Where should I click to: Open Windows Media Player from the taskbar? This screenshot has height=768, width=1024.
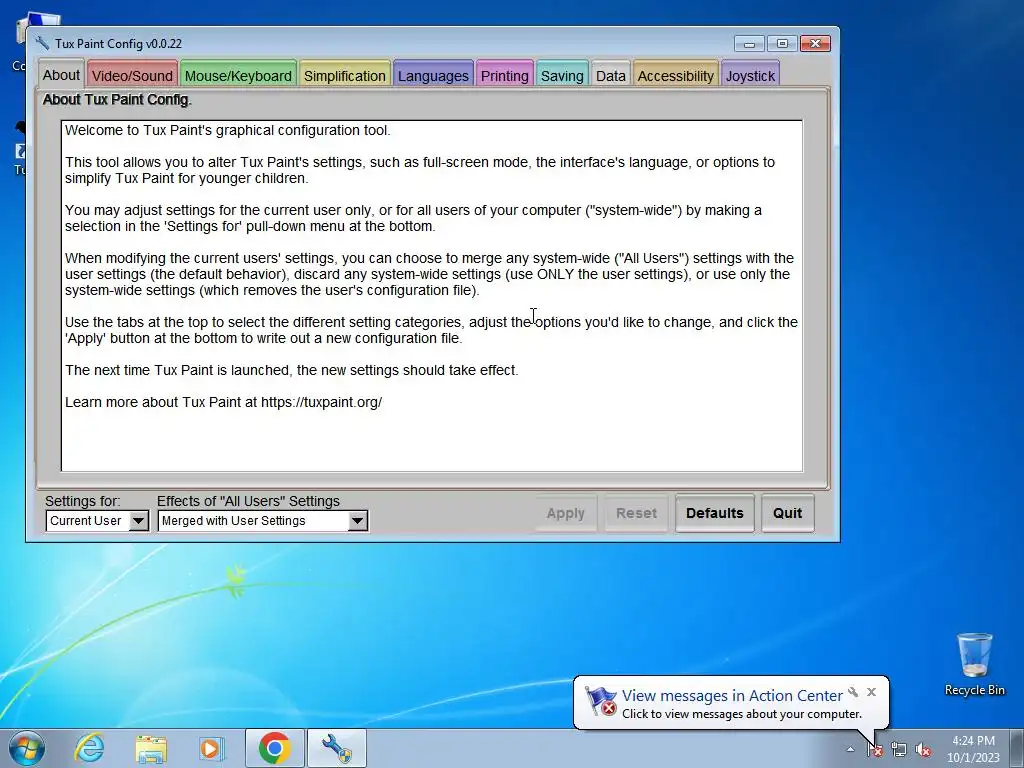(212, 748)
